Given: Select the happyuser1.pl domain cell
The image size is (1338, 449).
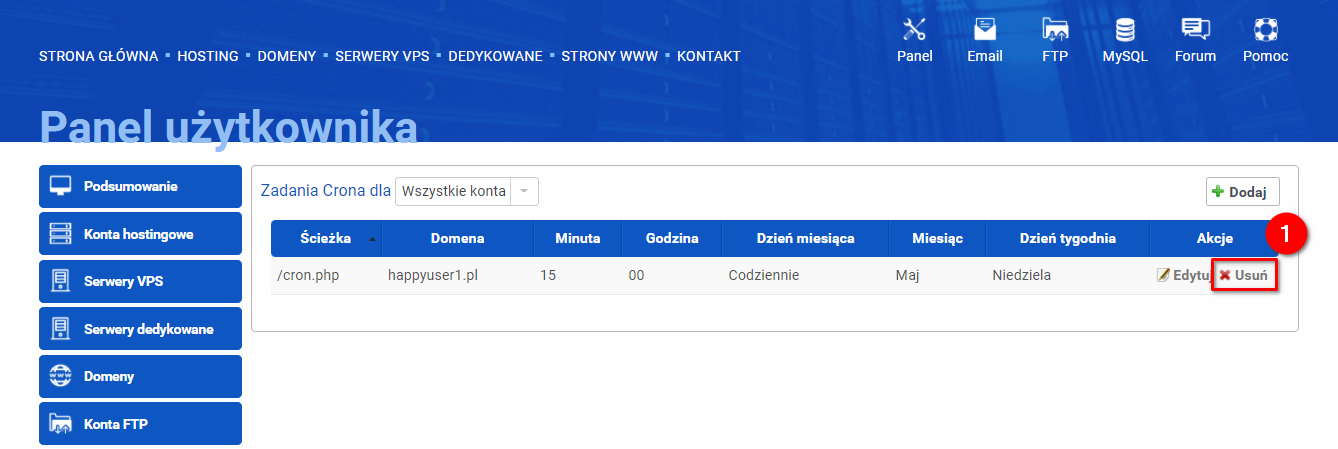Looking at the screenshot, I should (x=457, y=275).
